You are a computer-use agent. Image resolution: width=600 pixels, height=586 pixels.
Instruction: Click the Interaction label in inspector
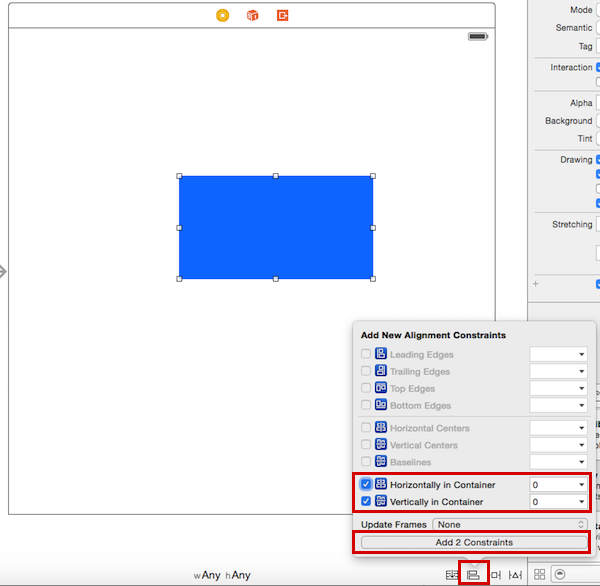[571, 67]
